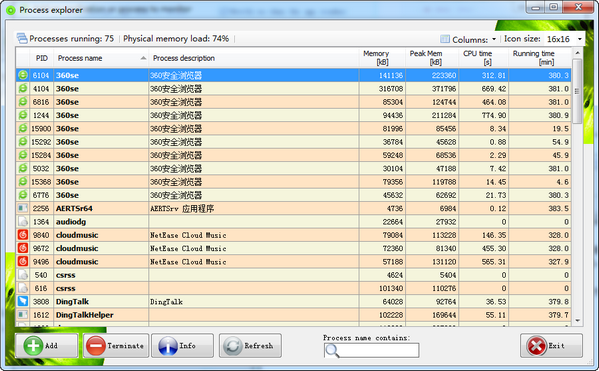Click the AERTSr64 process icon
599x371 pixels.
click(23, 208)
